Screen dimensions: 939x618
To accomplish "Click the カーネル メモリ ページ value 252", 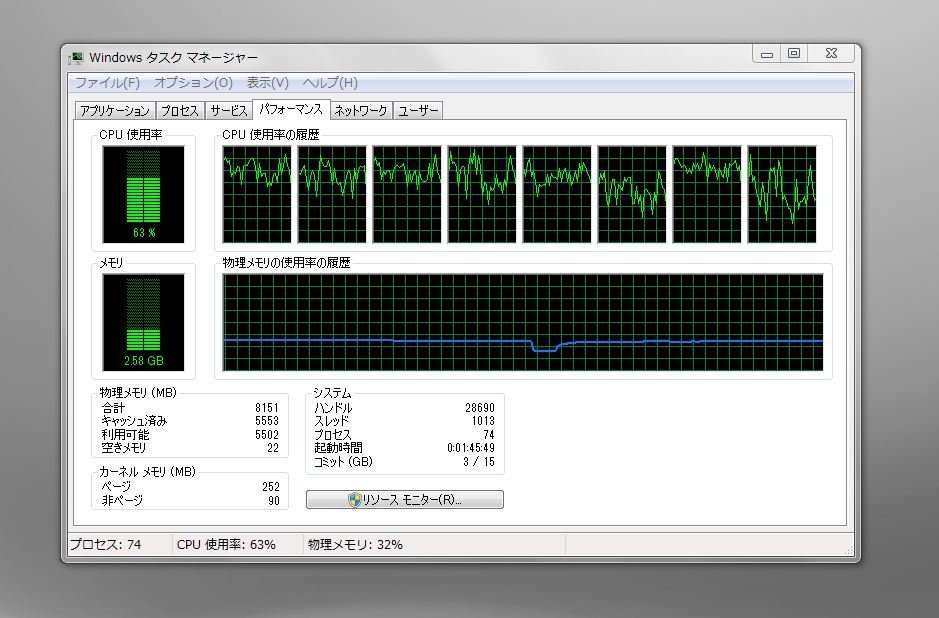I will (271, 487).
